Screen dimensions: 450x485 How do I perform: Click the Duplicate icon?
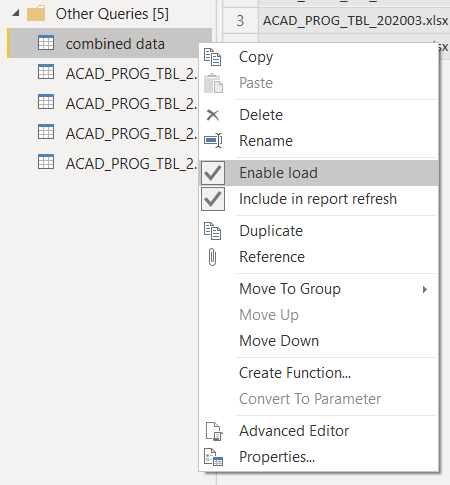213,231
